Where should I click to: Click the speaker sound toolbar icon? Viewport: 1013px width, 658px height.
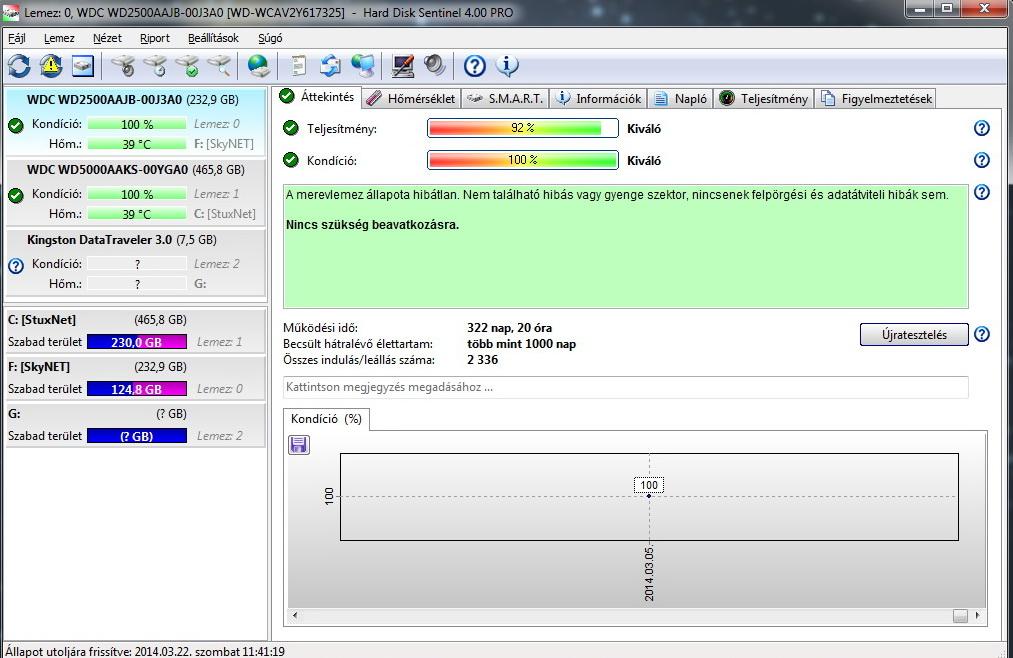click(435, 65)
